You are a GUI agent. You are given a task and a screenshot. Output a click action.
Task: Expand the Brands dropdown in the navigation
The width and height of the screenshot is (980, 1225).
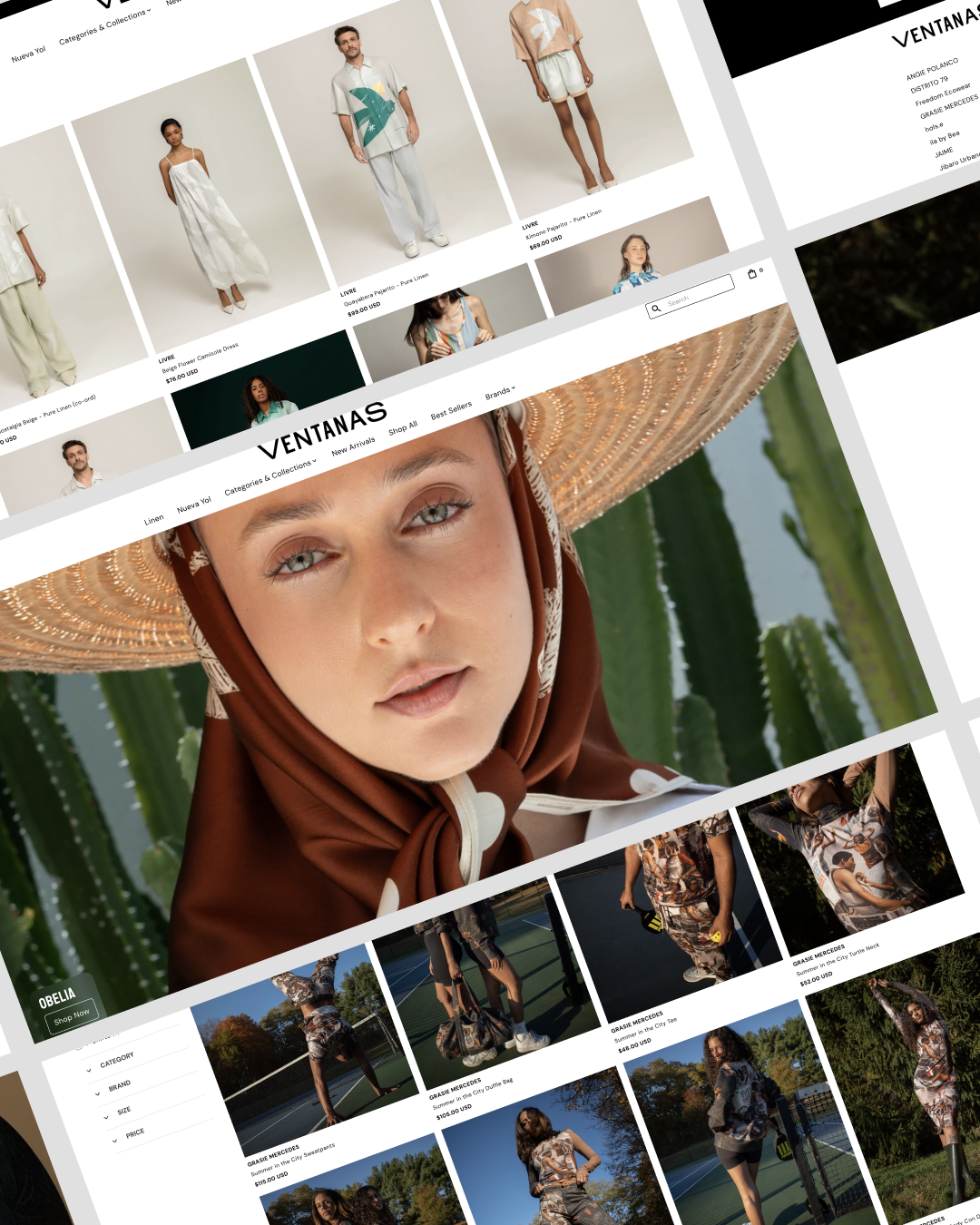[500, 393]
